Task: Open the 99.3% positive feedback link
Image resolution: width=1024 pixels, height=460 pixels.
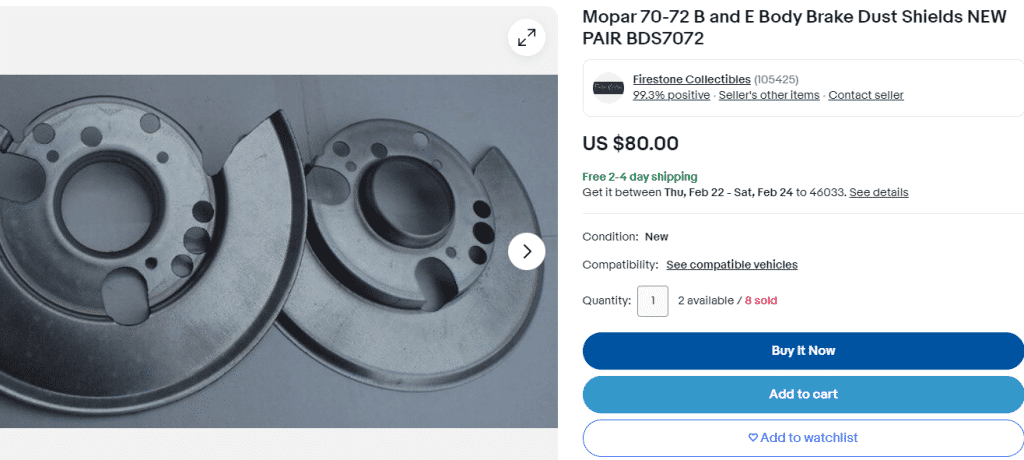Action: 671,95
